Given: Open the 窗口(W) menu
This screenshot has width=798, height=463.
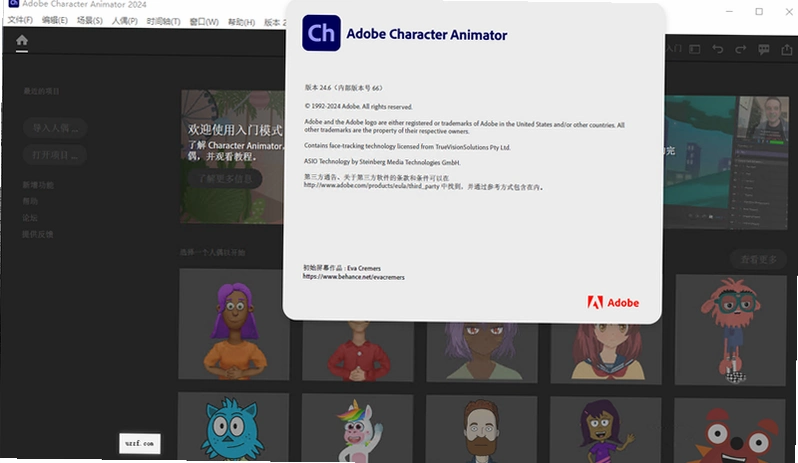Looking at the screenshot, I should [x=204, y=22].
